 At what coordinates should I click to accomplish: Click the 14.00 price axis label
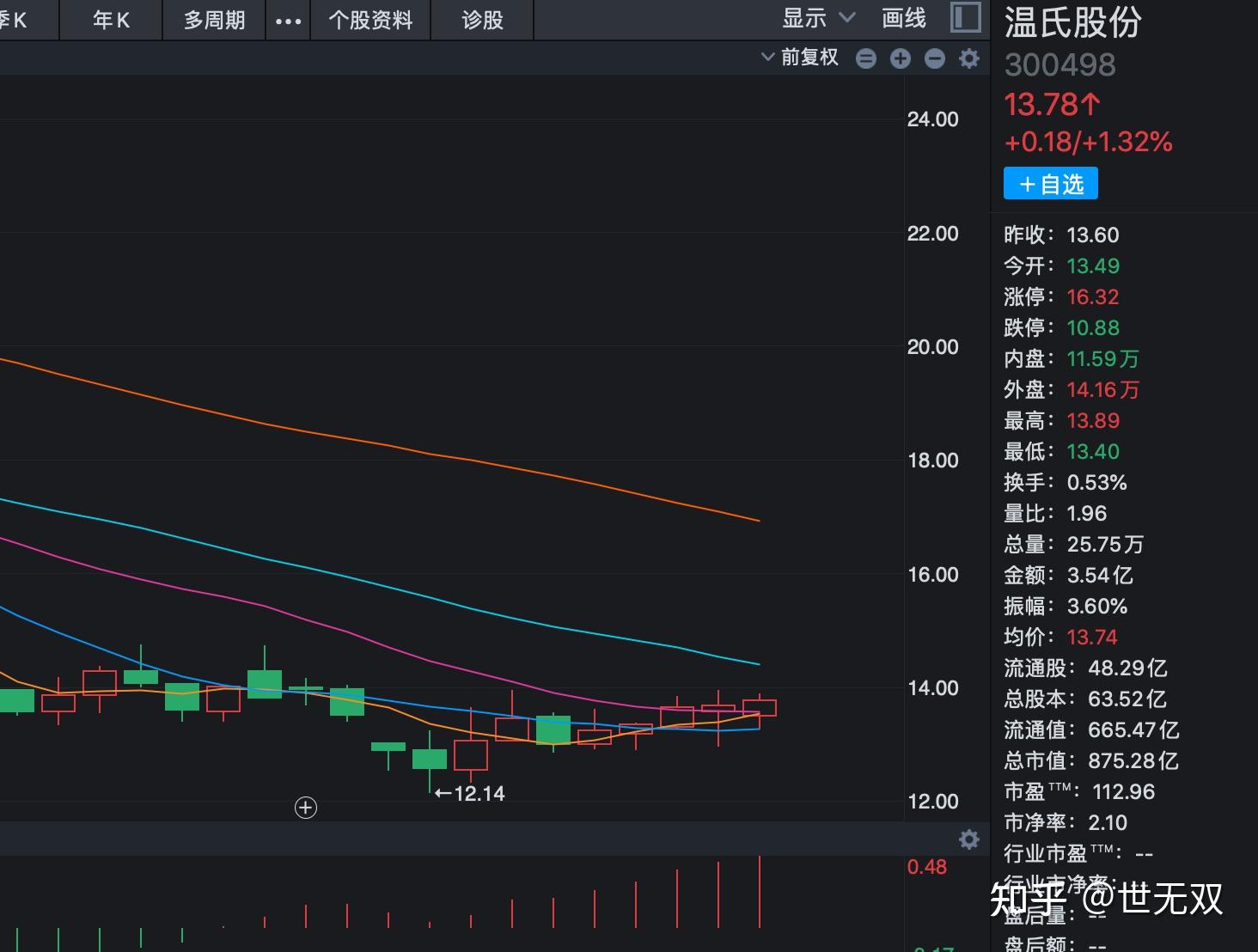click(932, 687)
